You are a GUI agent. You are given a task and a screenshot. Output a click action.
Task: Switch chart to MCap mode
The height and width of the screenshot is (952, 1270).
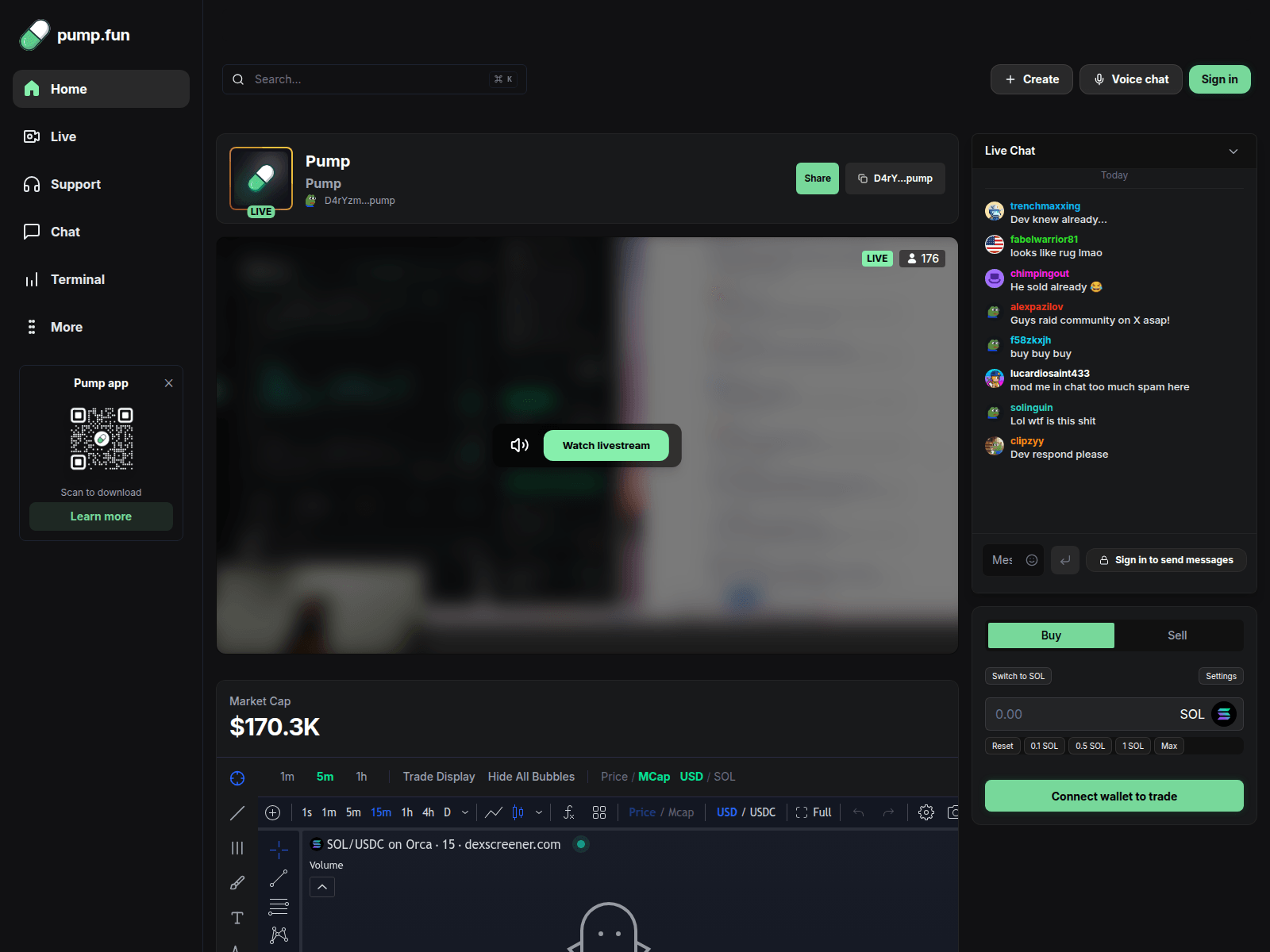click(x=654, y=777)
